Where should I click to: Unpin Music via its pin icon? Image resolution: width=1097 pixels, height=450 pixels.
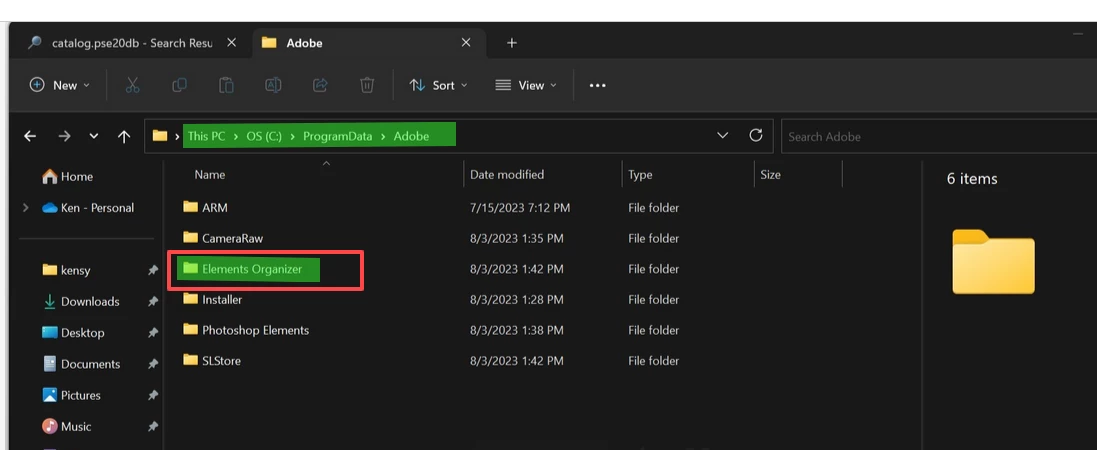(153, 426)
